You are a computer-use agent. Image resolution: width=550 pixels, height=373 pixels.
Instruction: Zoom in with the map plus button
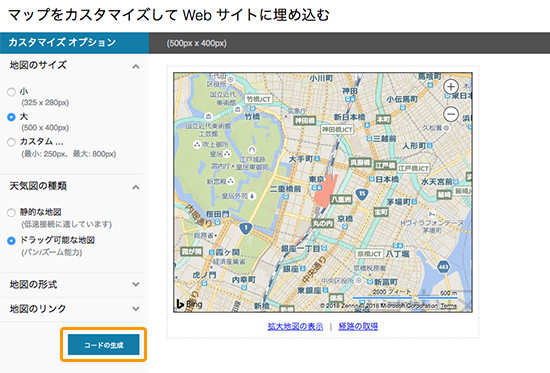pos(451,87)
